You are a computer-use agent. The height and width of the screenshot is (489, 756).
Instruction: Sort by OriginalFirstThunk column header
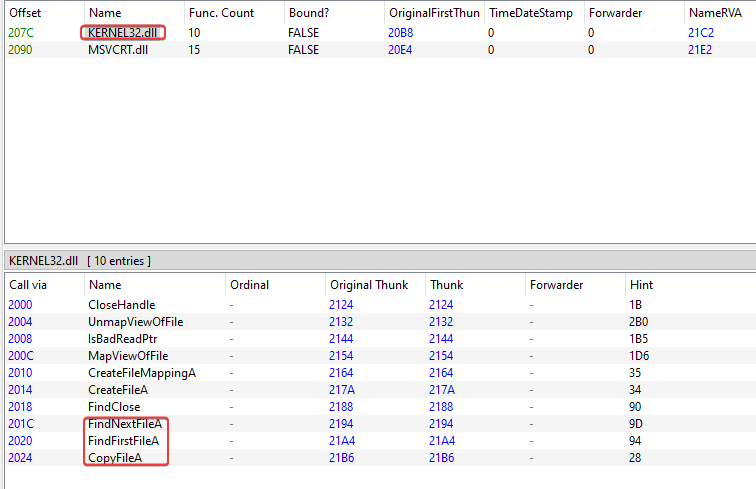(x=434, y=13)
